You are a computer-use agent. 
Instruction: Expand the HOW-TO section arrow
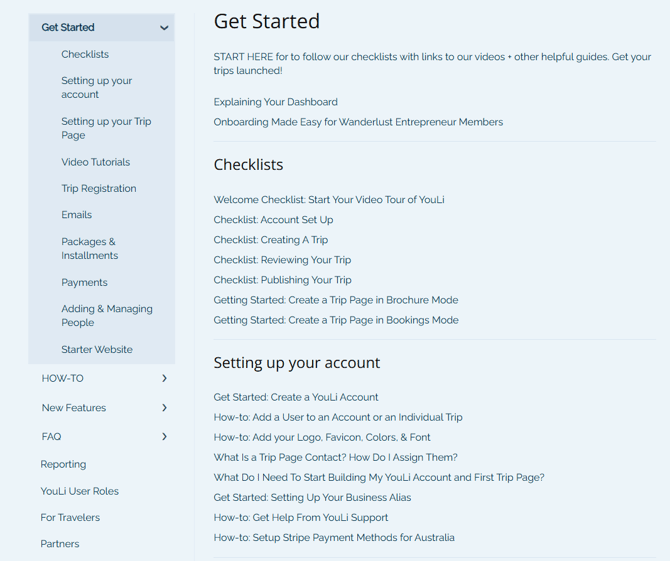coord(165,378)
